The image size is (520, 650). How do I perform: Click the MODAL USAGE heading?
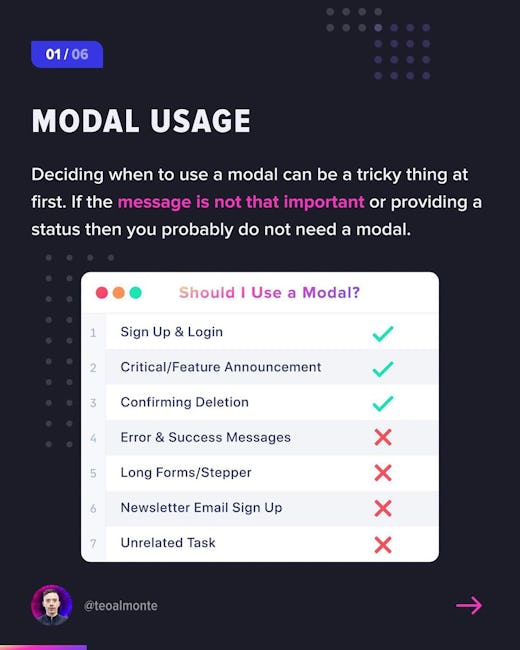[x=141, y=121]
